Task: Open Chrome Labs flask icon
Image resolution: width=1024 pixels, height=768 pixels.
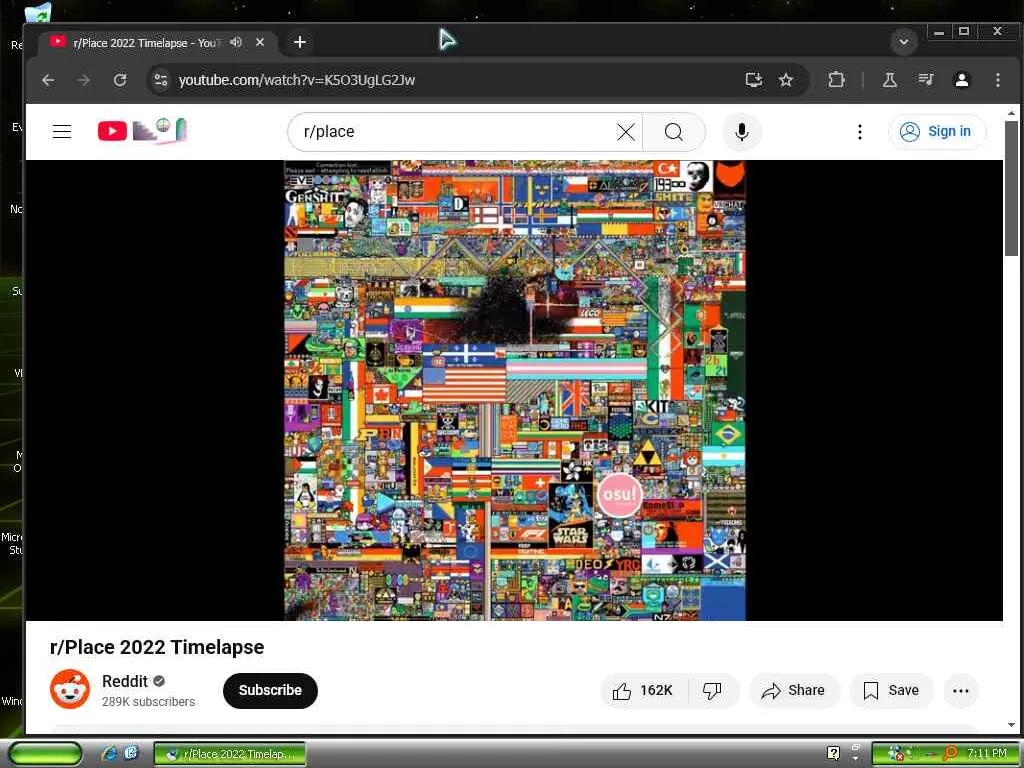Action: click(x=889, y=80)
